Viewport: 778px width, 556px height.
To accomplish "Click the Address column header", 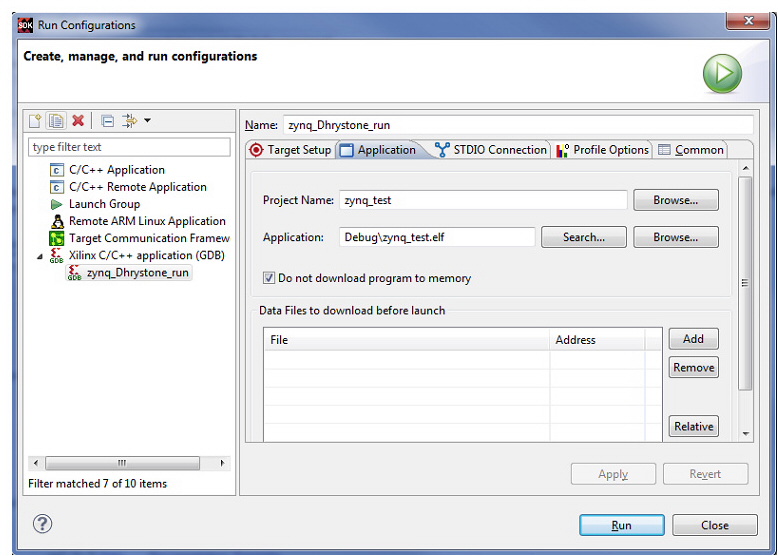I will pos(597,340).
